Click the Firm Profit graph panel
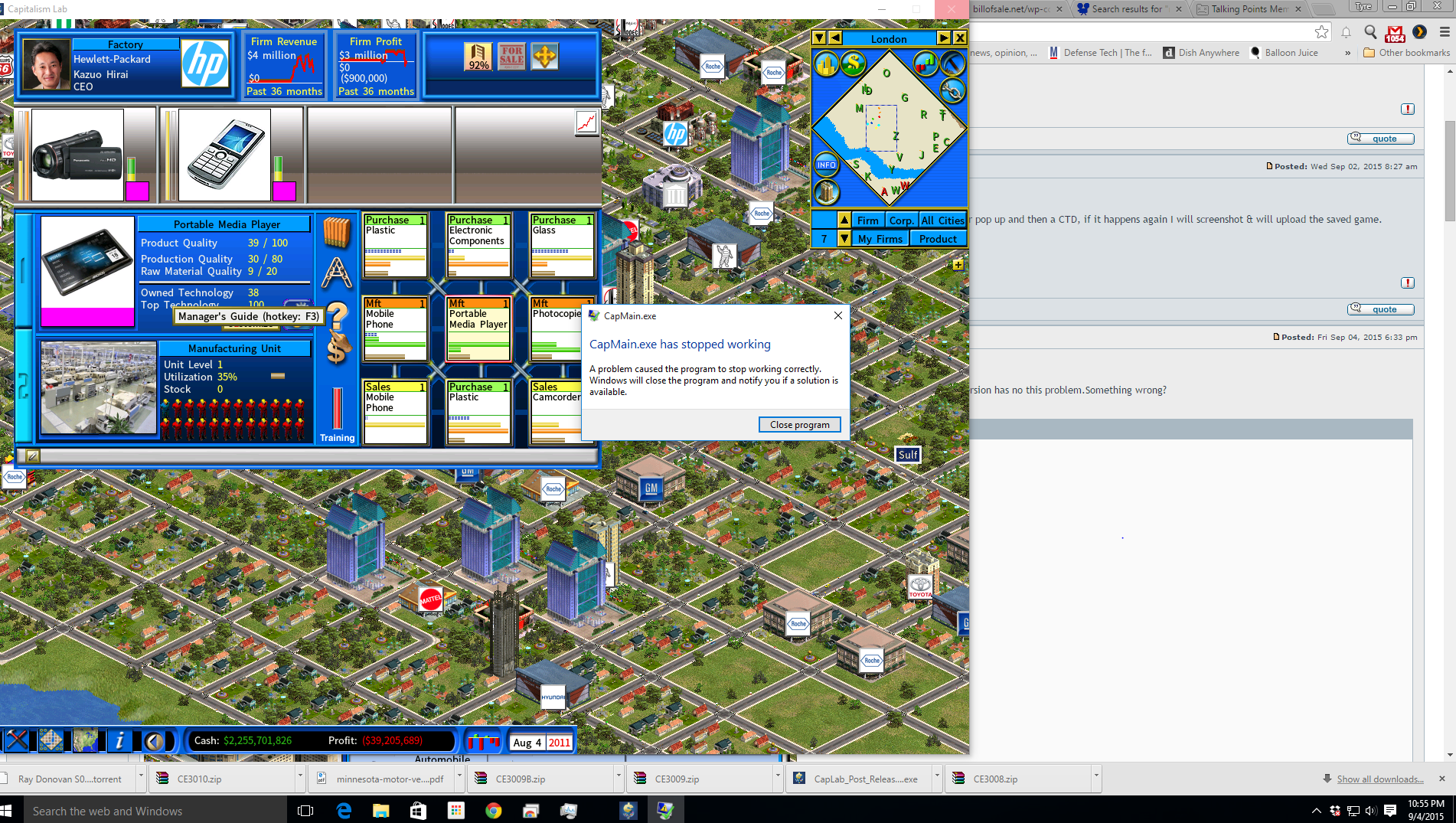This screenshot has width=1456, height=823. tap(376, 66)
